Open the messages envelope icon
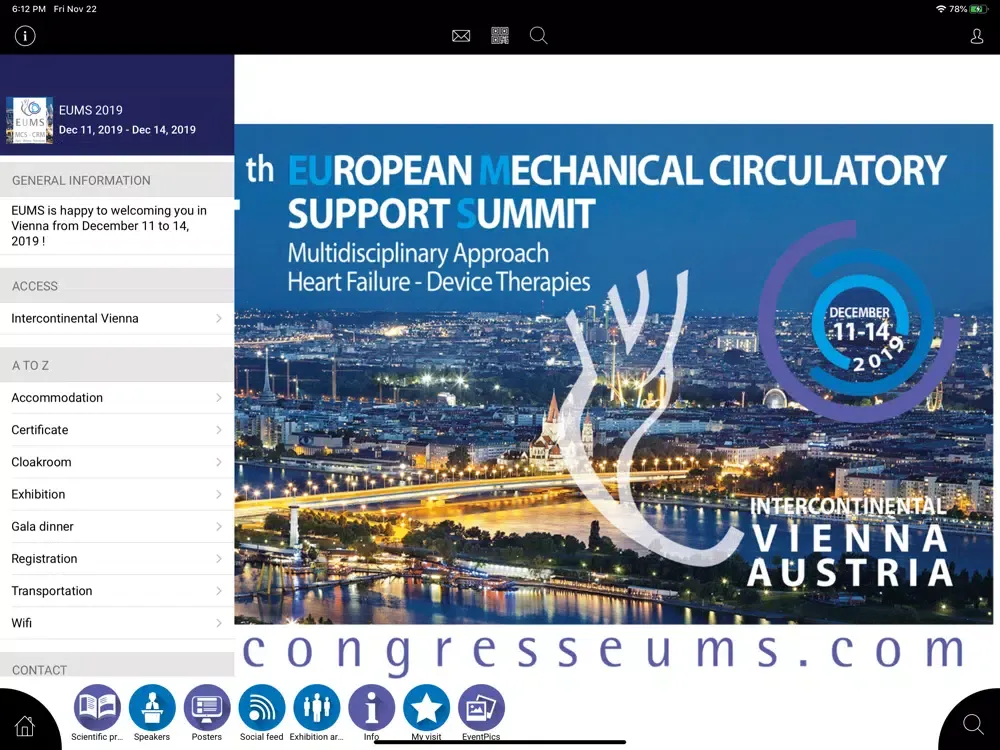The height and width of the screenshot is (750, 1000). tap(461, 36)
